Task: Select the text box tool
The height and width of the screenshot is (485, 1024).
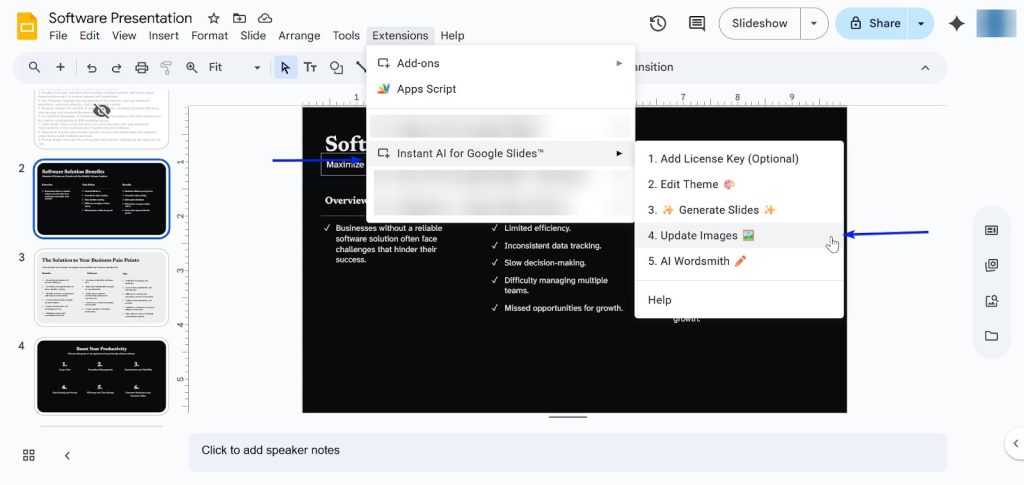Action: pos(310,68)
